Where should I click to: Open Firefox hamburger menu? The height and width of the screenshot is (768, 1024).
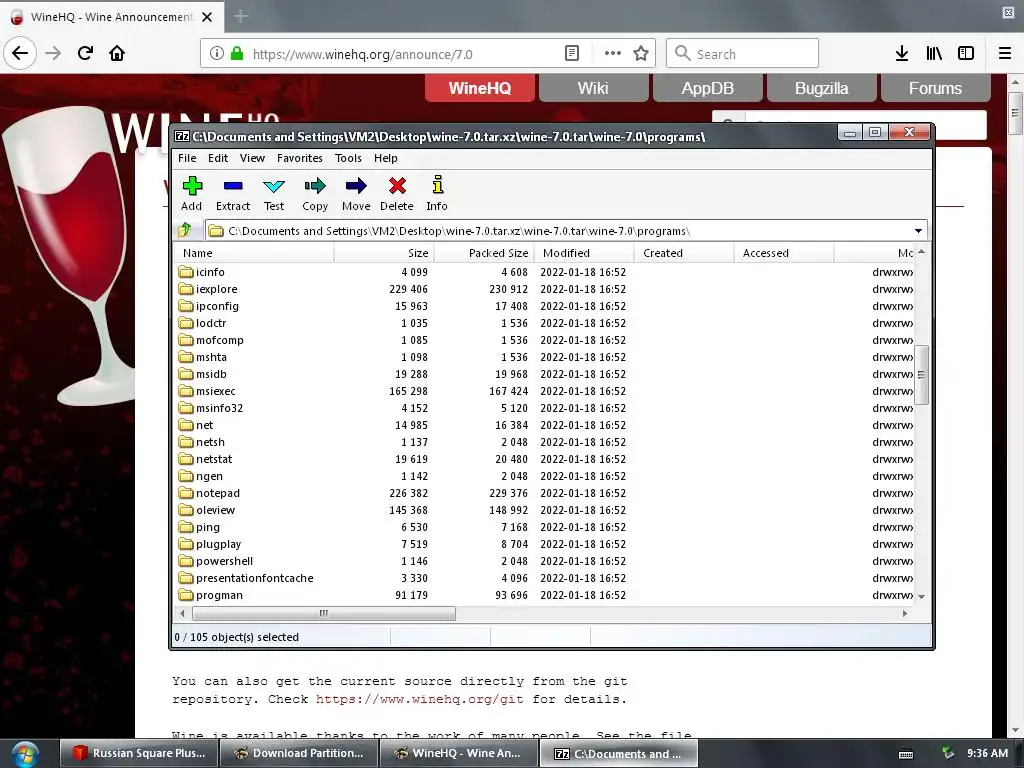click(x=1005, y=54)
